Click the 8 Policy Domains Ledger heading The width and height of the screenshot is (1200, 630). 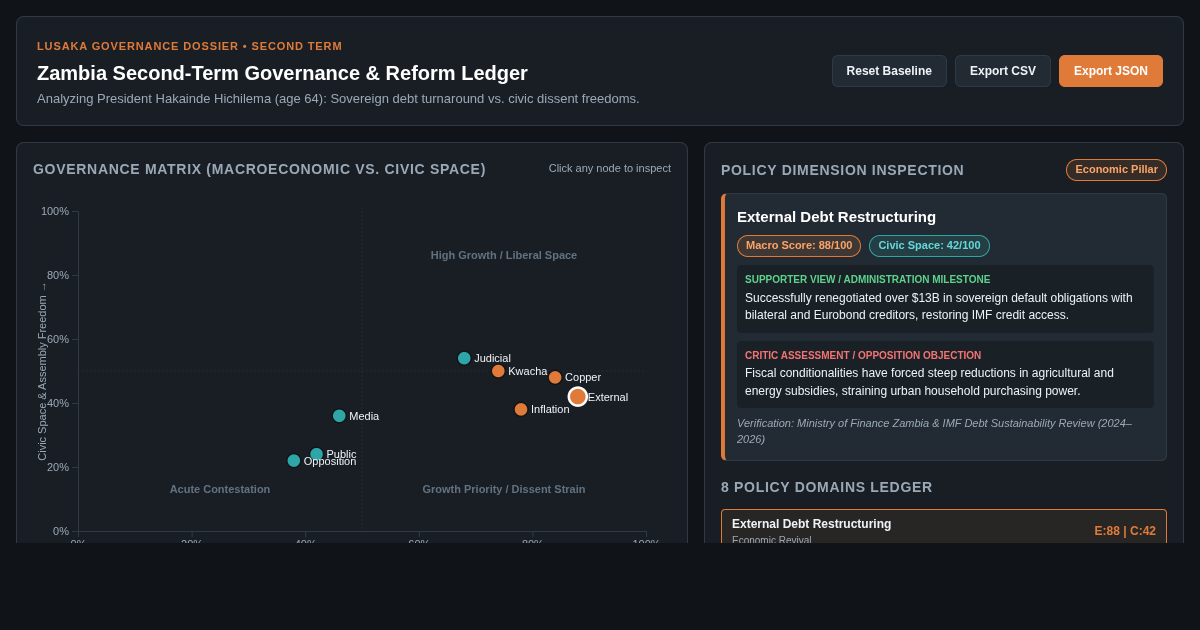(827, 487)
